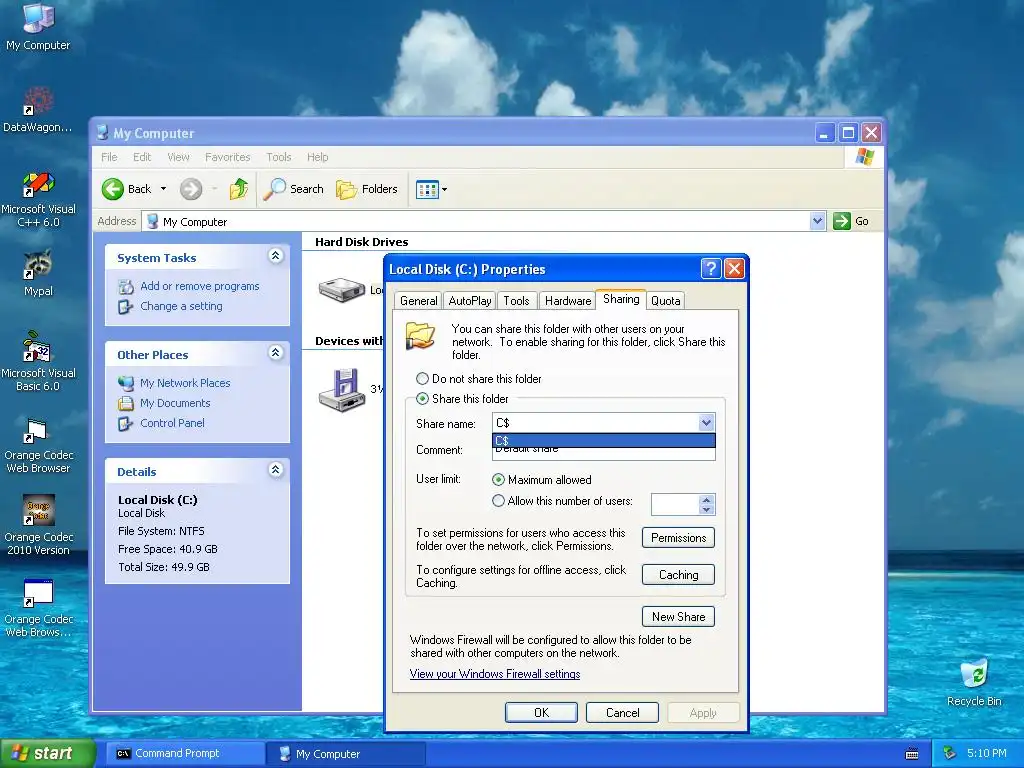Pick C$ in the share name list
This screenshot has height=768, width=1024.
(603, 441)
